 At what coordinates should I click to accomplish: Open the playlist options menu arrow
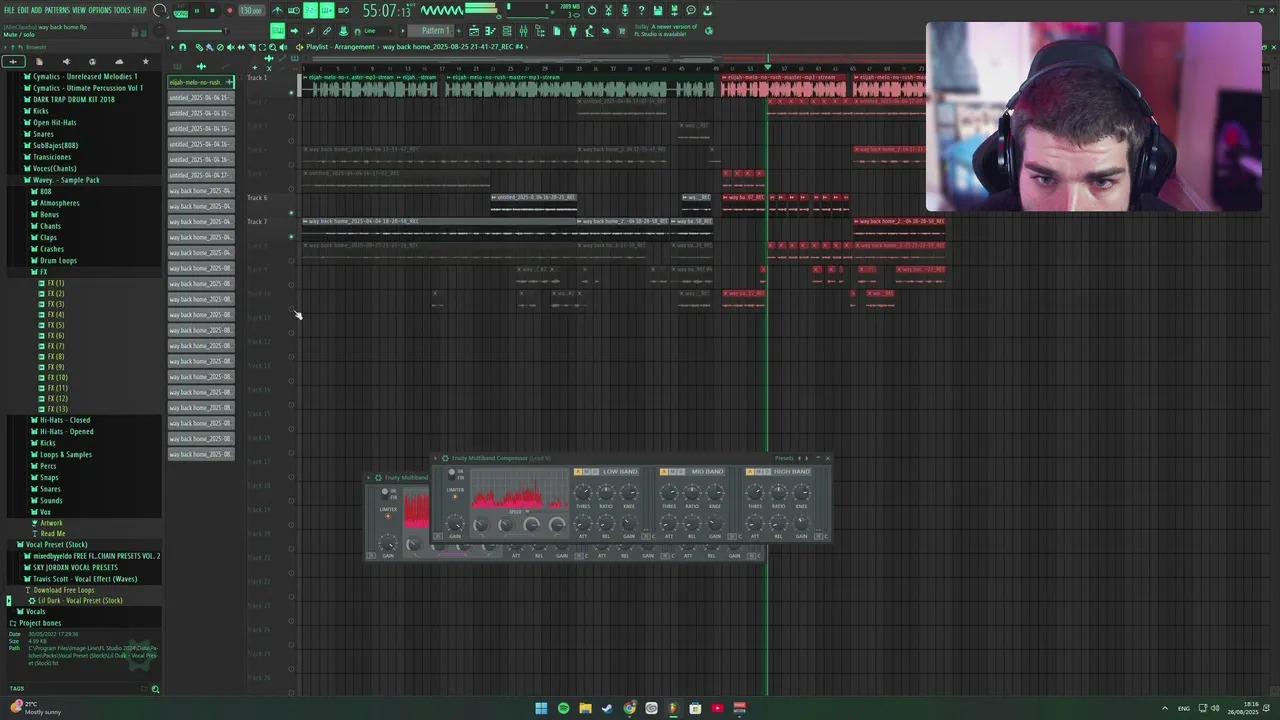(x=171, y=47)
